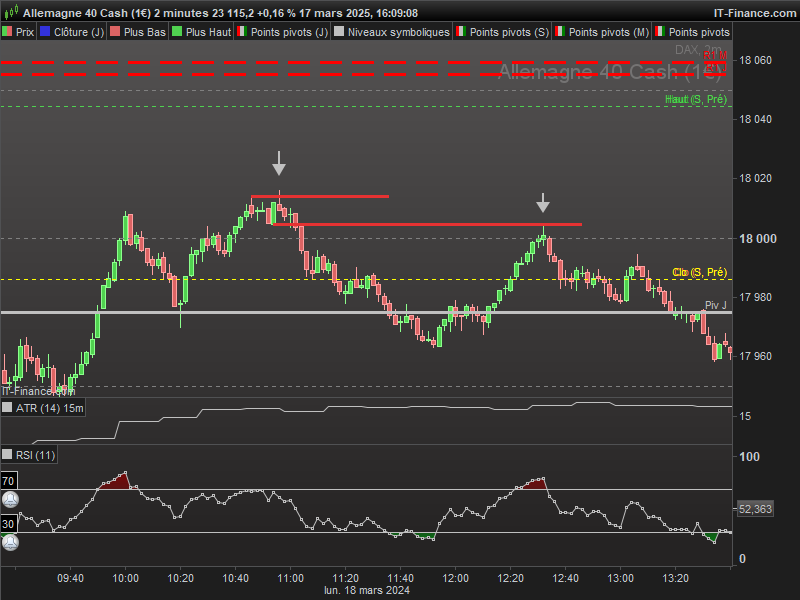Open Points pivots (J) indicator settings
The image size is (800, 600).
tap(283, 32)
